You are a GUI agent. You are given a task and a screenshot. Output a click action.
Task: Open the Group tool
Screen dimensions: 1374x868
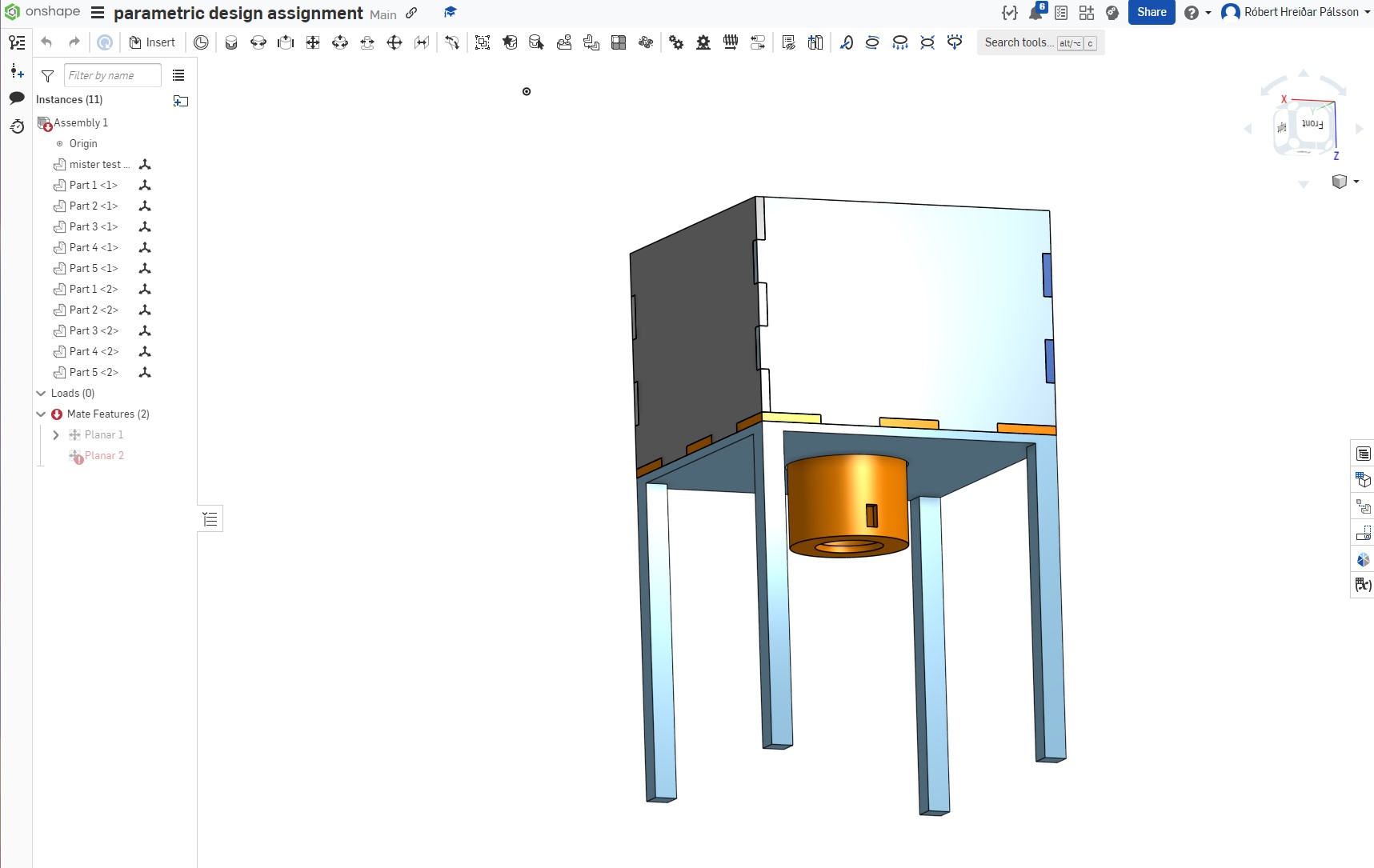coord(483,42)
